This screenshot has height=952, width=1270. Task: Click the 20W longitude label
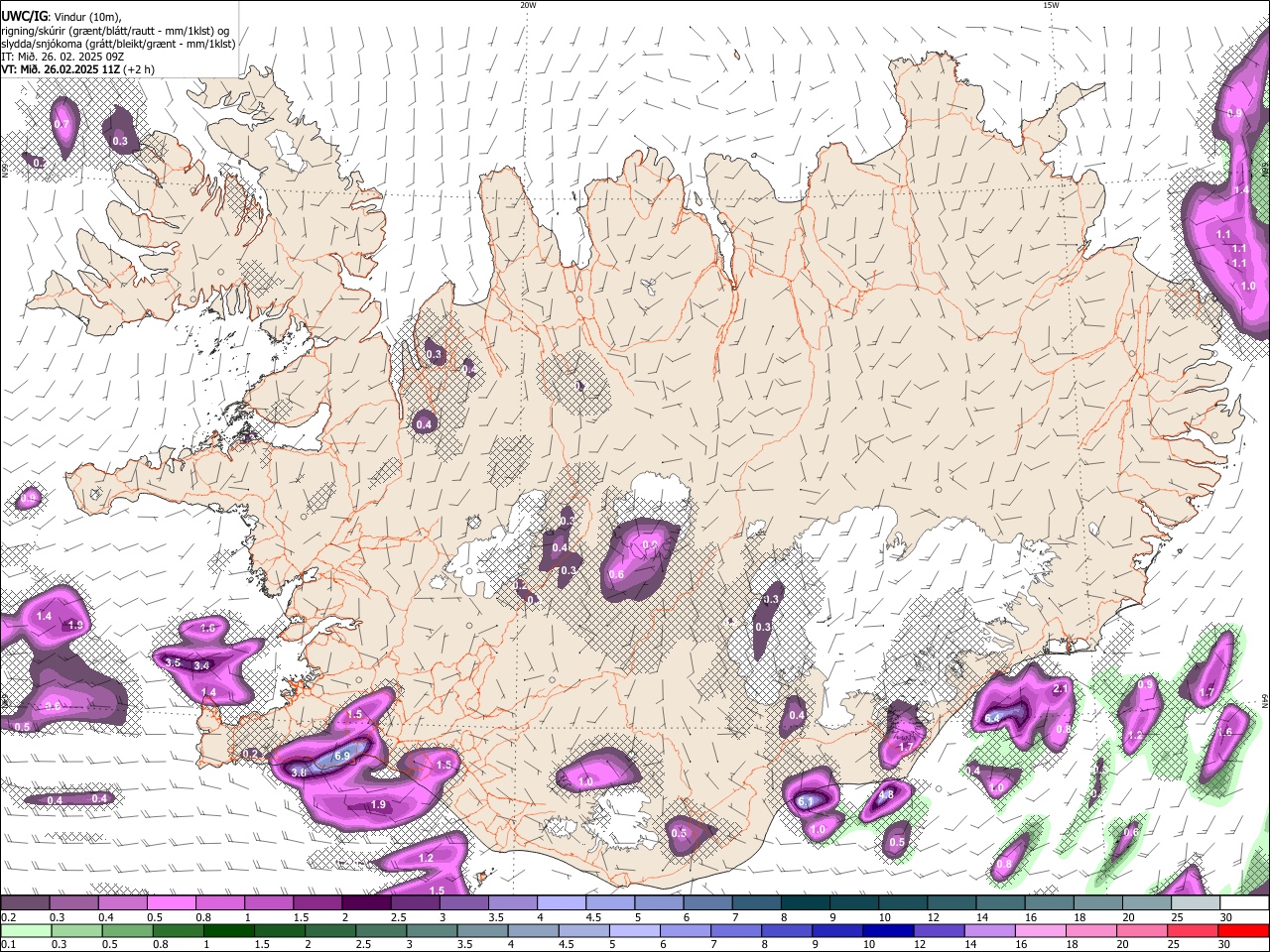[528, 5]
